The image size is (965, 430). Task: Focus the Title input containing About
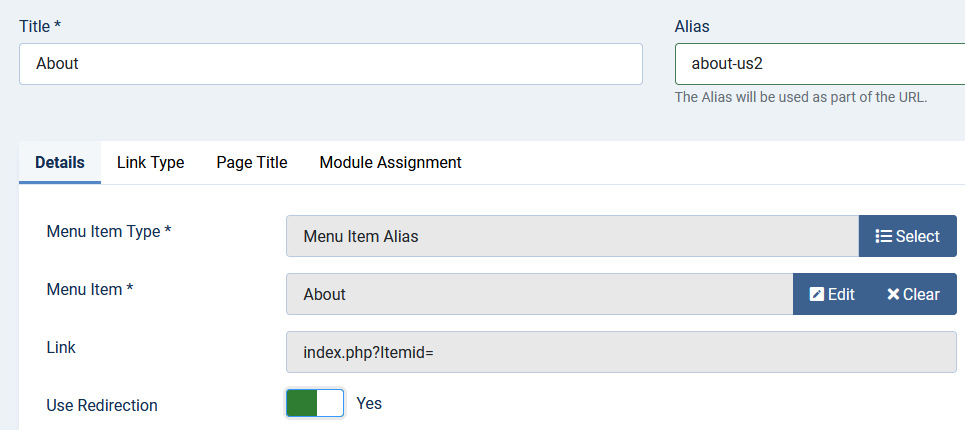[330, 64]
